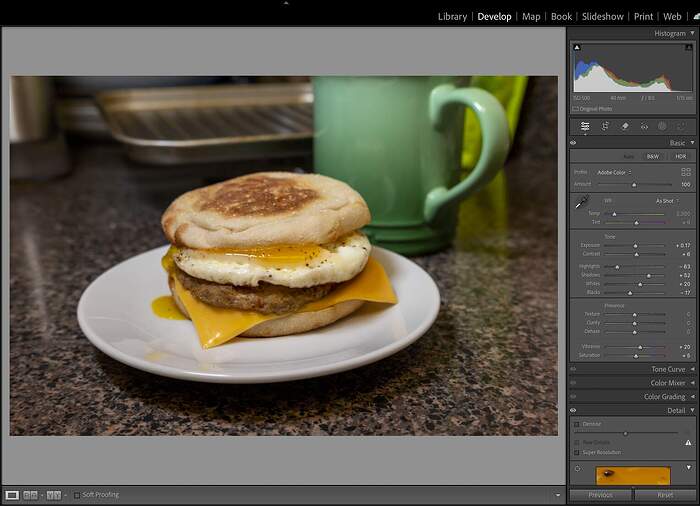Image resolution: width=700 pixels, height=506 pixels.
Task: Expand the Color Grading panel
Action: click(667, 397)
